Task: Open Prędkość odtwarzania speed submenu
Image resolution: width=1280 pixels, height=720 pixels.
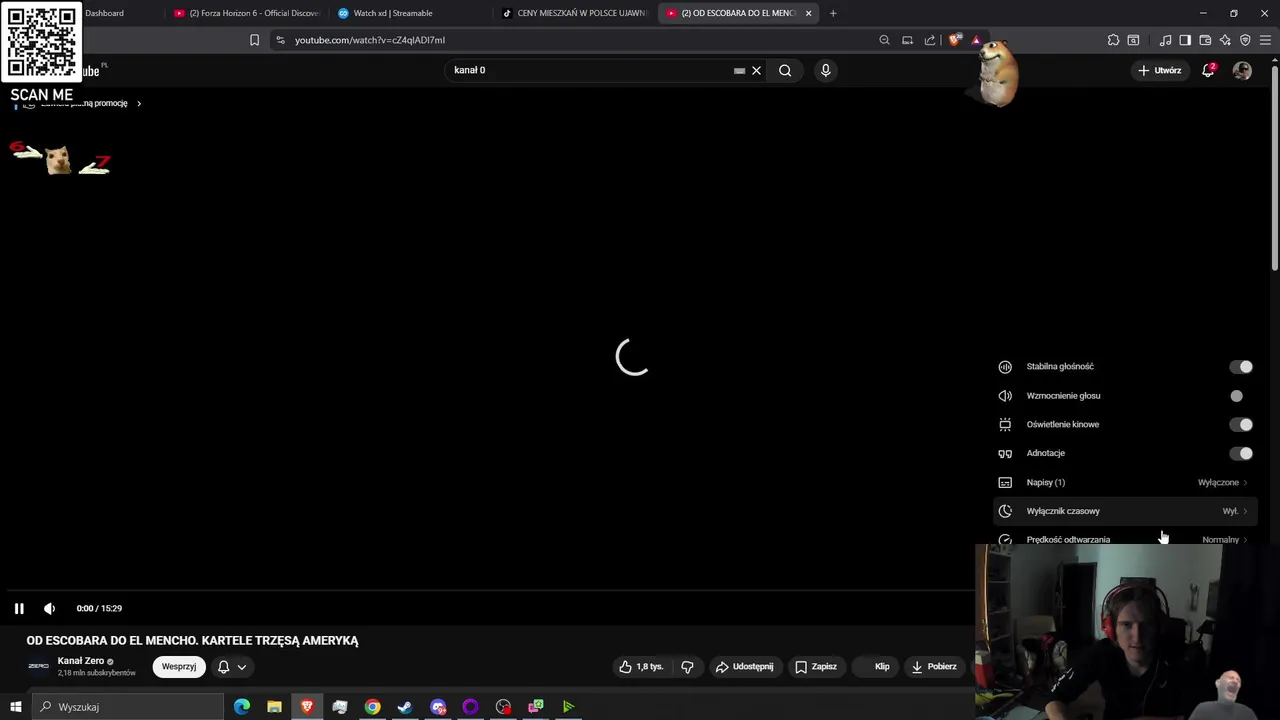Action: click(1125, 539)
